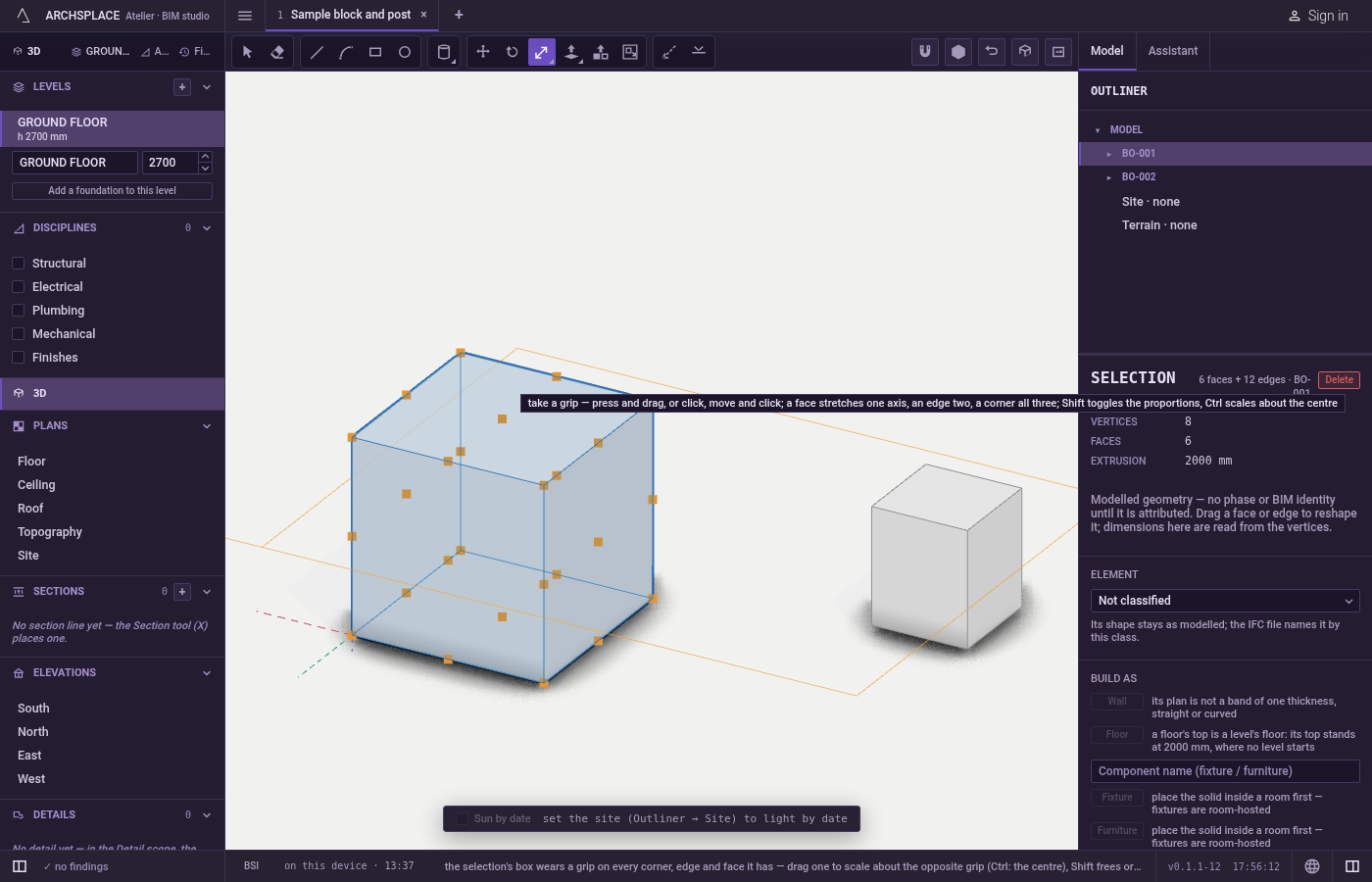Image resolution: width=1372 pixels, height=882 pixels.
Task: Pick the push-pull extrude tool
Action: coord(571,52)
